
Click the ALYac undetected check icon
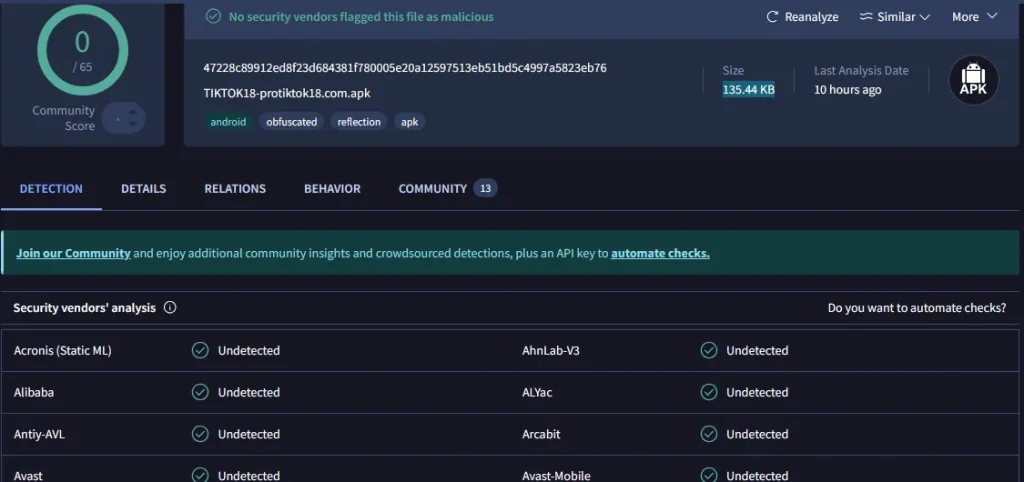pos(709,393)
